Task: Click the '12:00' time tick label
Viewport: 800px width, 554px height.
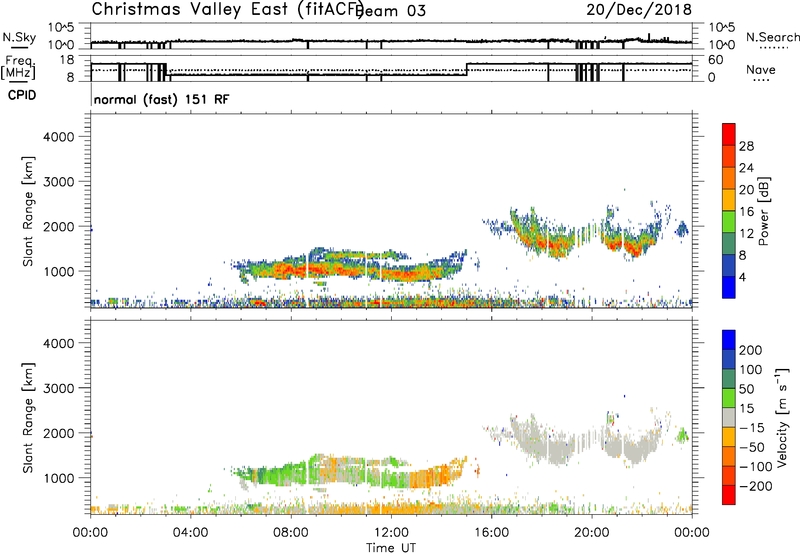Action: click(391, 533)
